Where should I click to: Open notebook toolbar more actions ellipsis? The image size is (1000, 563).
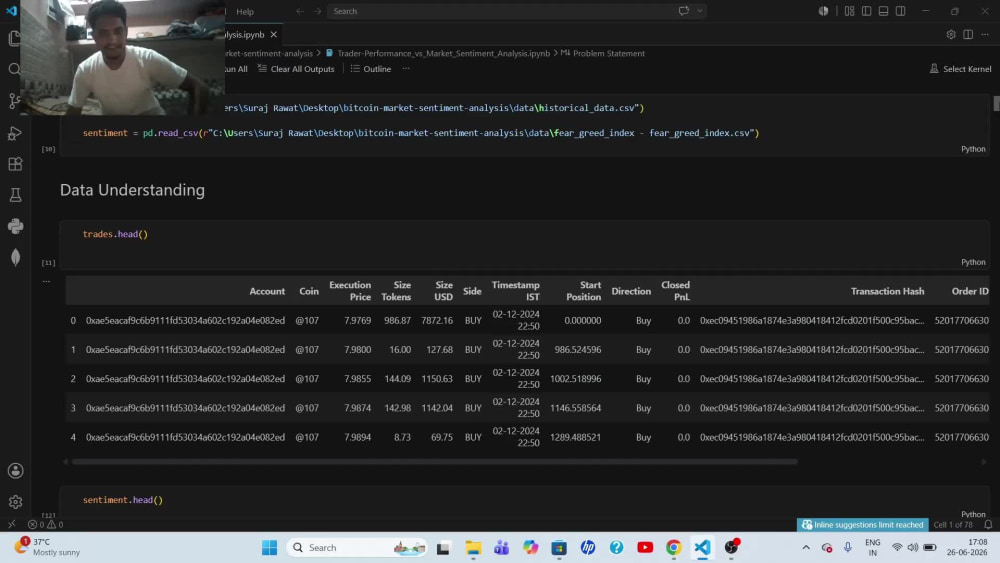(x=406, y=69)
